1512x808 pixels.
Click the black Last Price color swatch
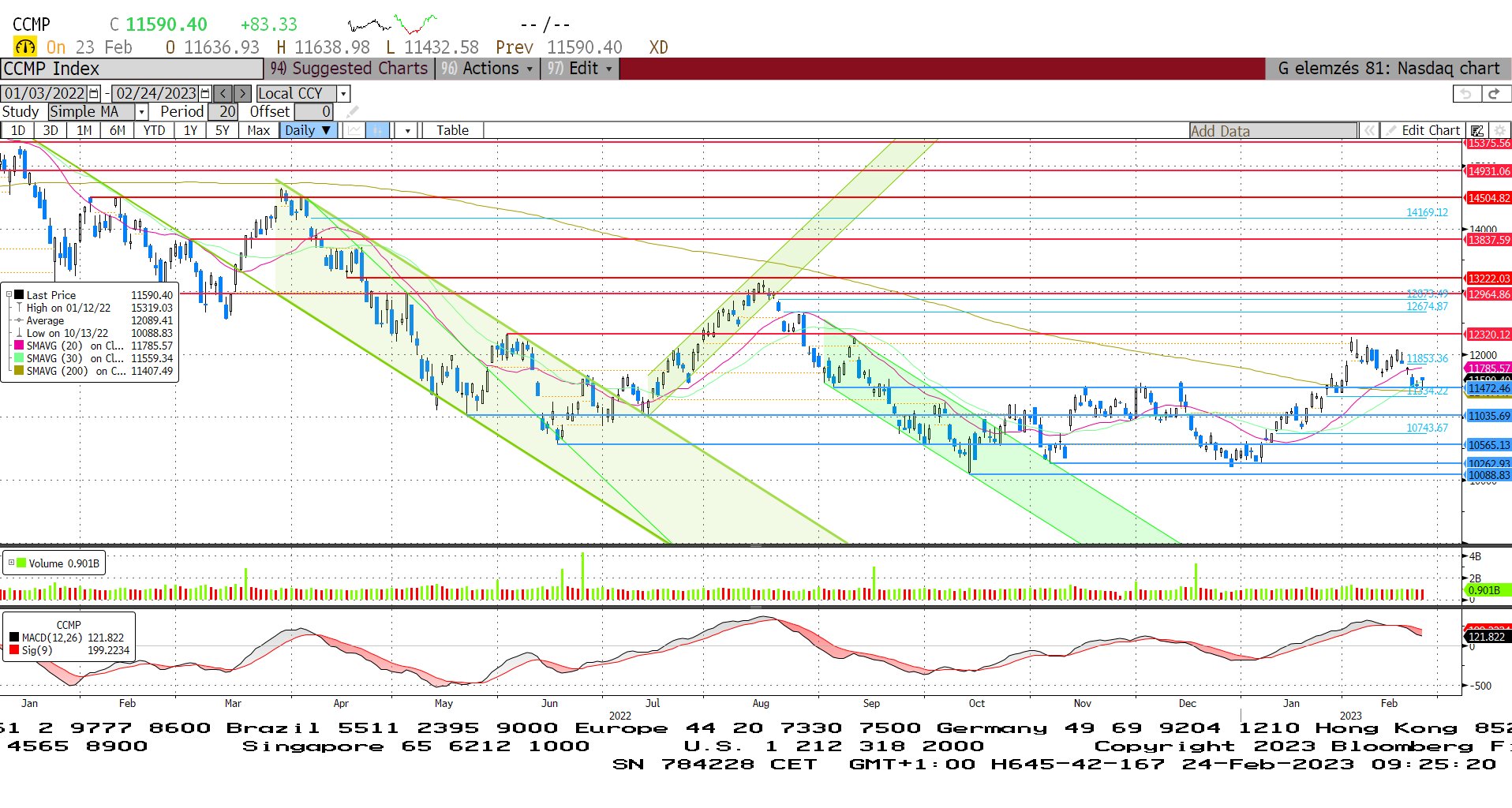[x=19, y=295]
